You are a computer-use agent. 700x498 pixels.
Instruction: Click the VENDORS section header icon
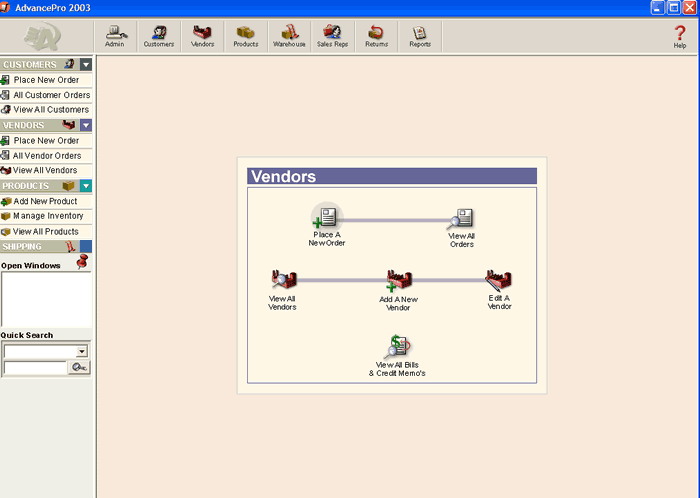69,124
